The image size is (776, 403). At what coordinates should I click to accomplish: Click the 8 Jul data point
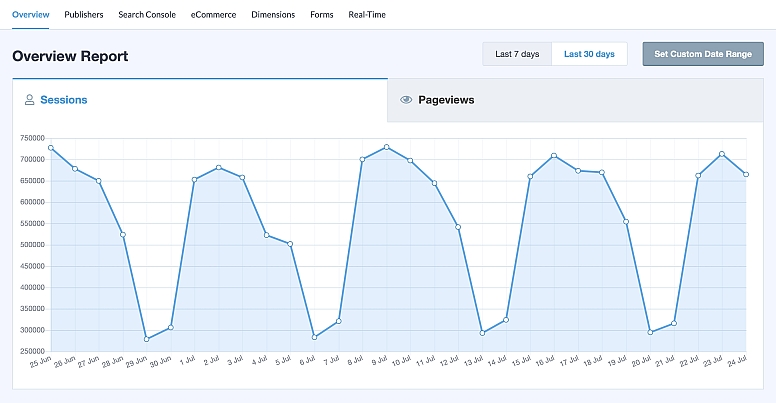click(362, 159)
